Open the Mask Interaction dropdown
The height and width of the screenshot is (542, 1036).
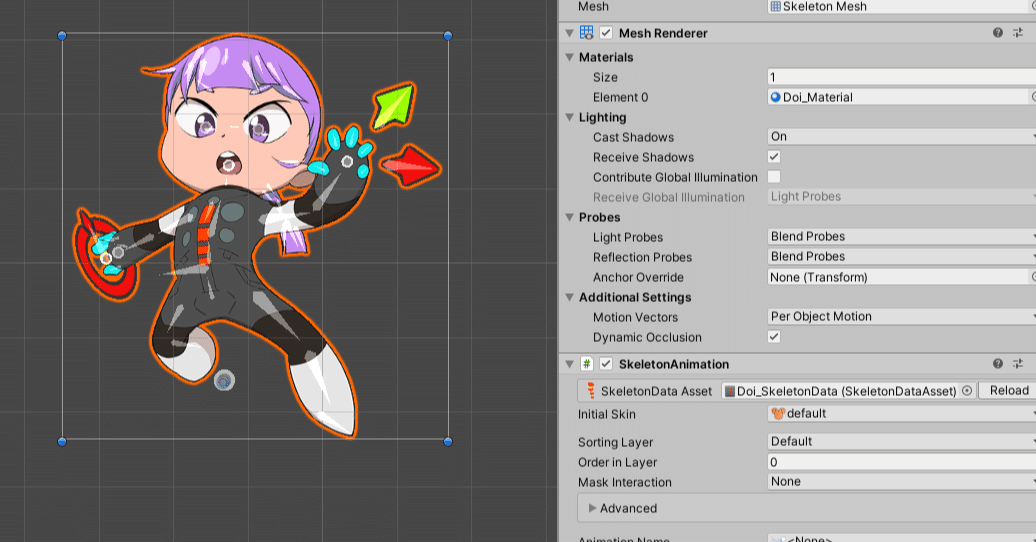(x=901, y=481)
